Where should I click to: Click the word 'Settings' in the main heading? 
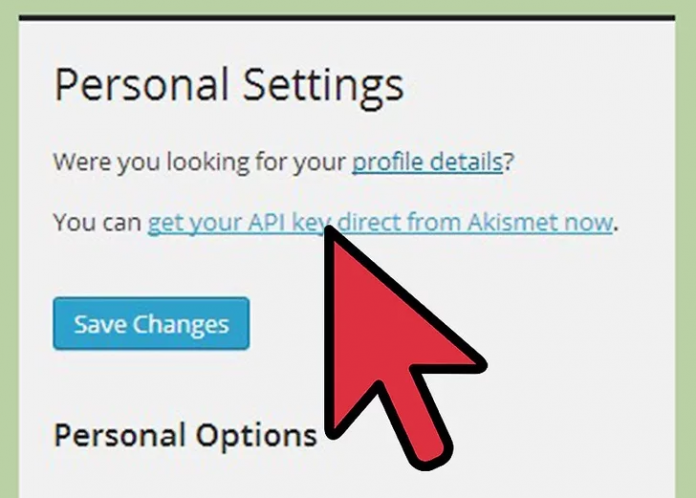coord(324,87)
